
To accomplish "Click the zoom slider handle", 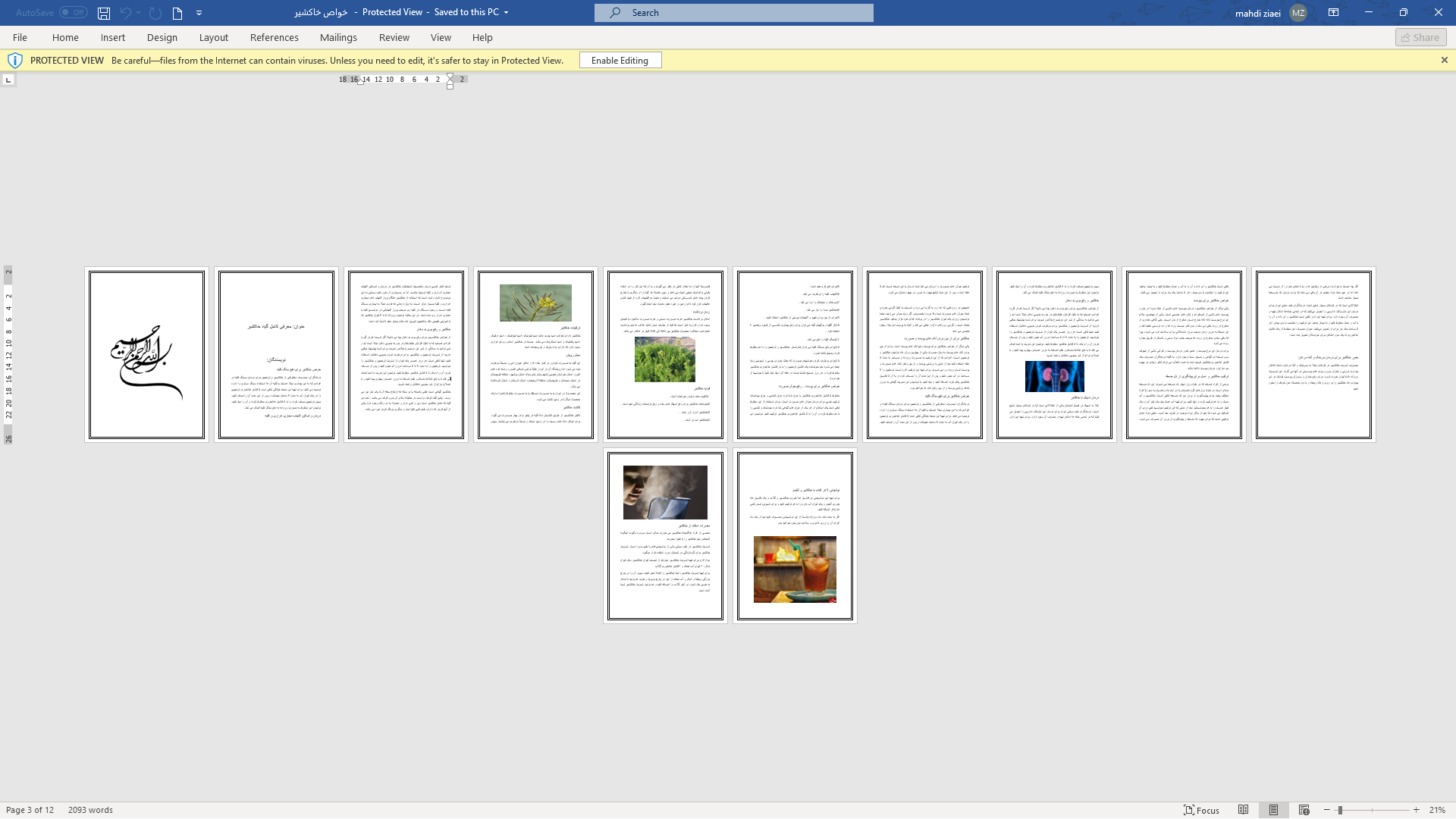I will (1340, 810).
